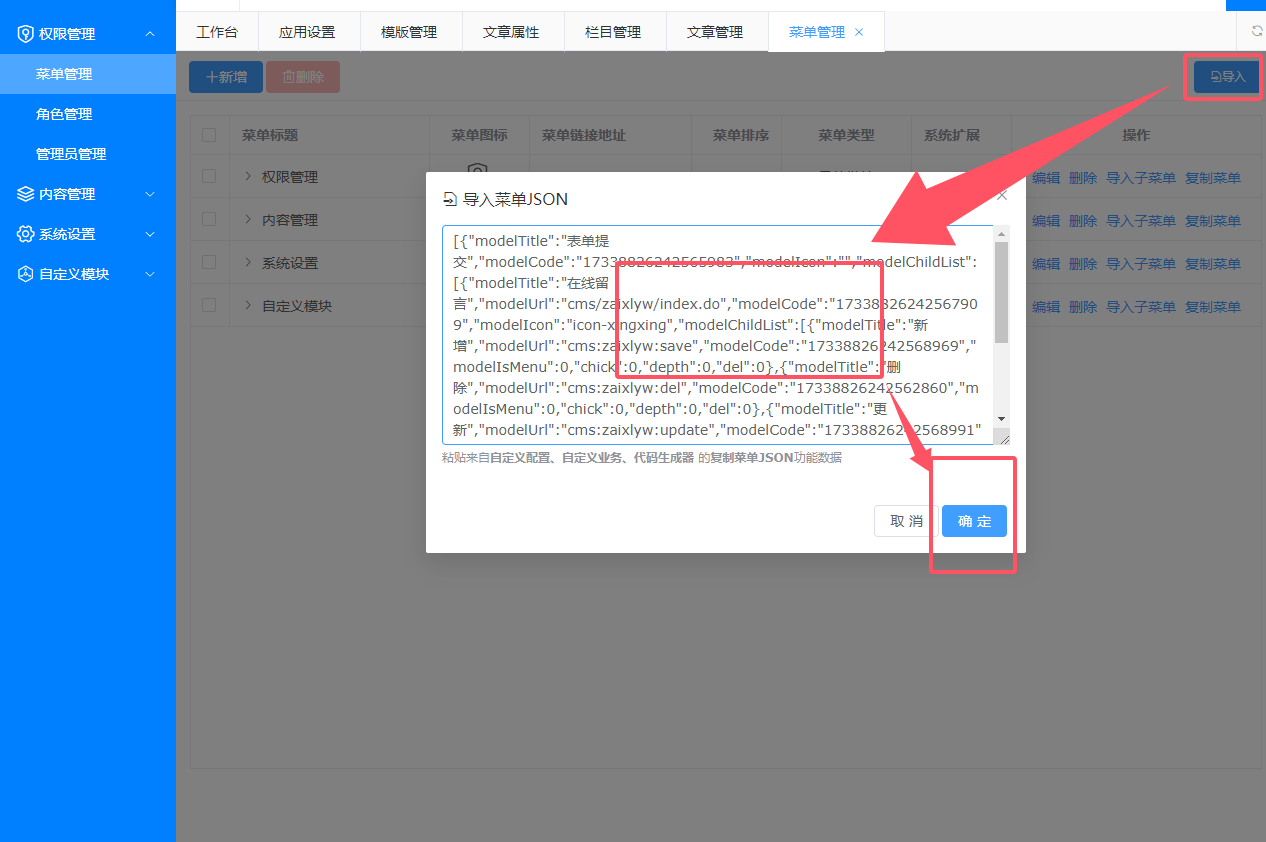Click the cube icon beside 自定义模块

[26, 274]
